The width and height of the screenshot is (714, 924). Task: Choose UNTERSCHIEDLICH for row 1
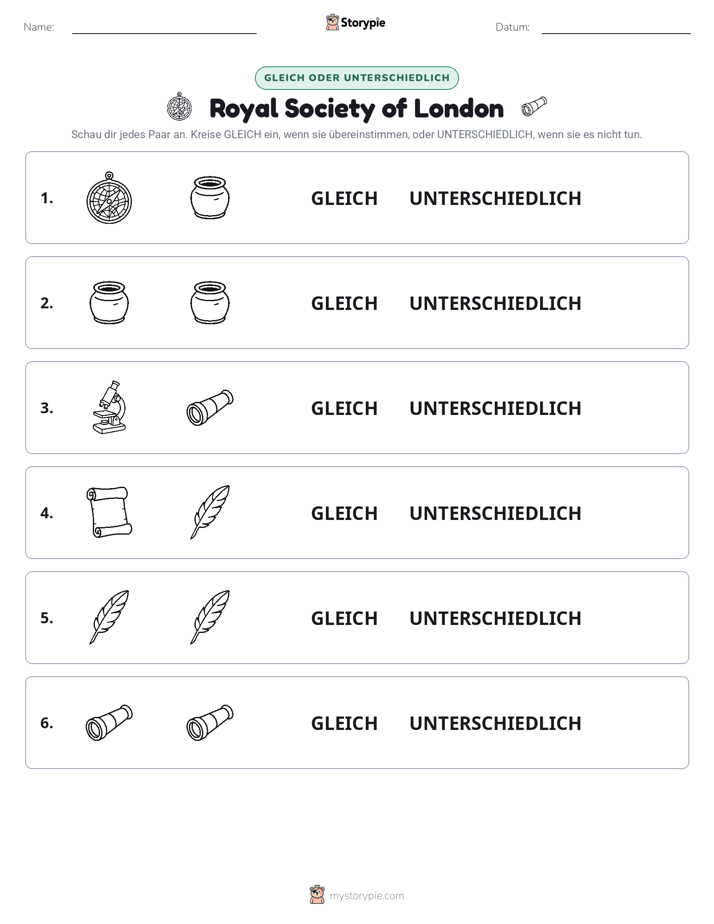click(x=495, y=198)
